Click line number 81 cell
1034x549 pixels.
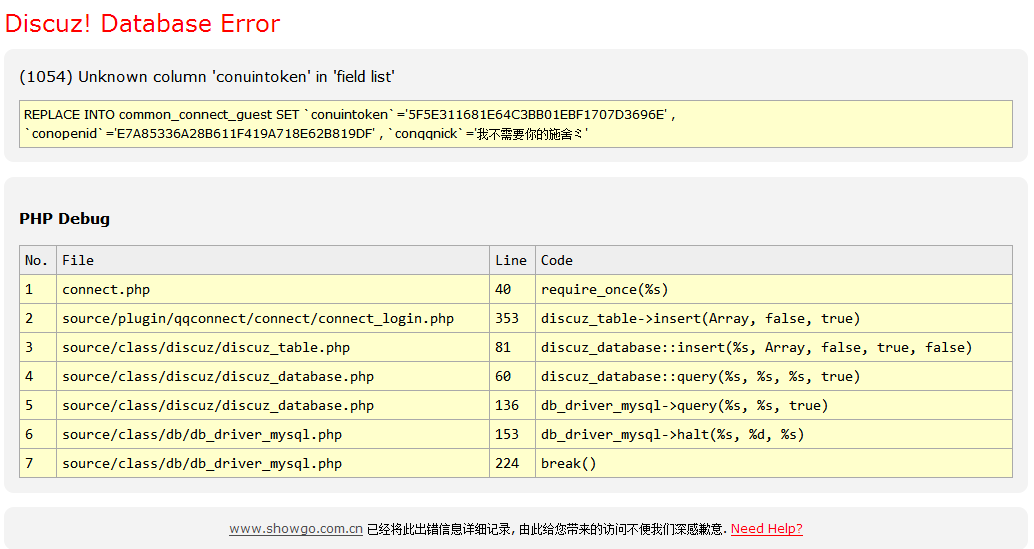[x=512, y=347]
